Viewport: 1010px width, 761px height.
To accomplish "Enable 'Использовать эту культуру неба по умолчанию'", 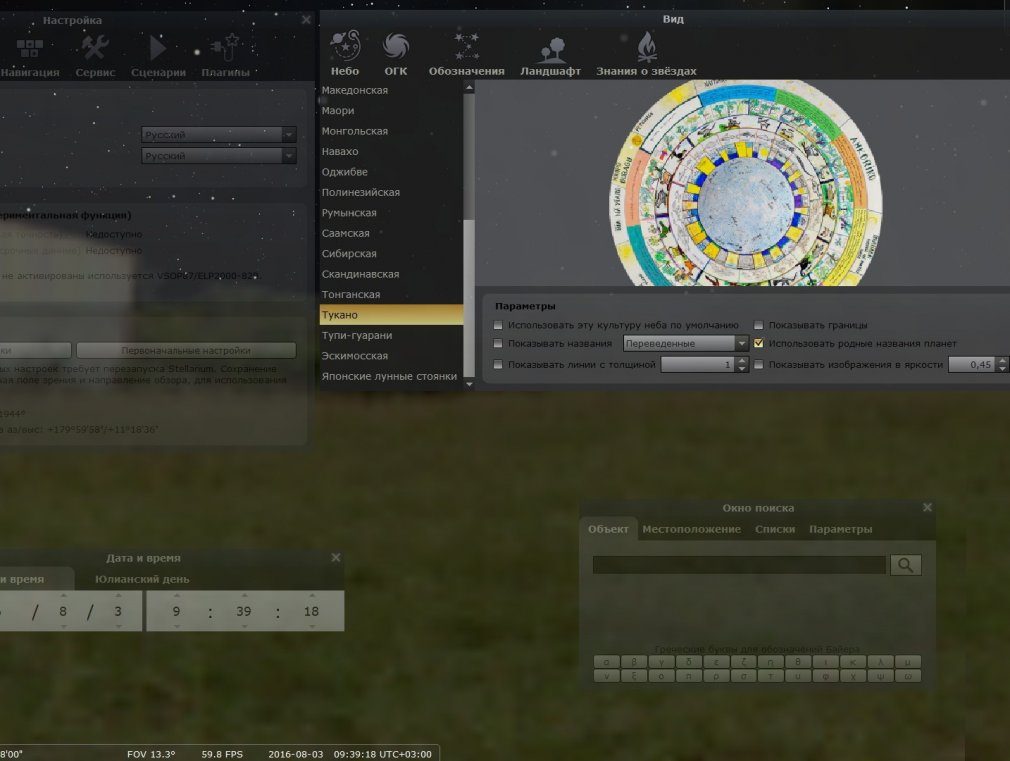I will tap(498, 325).
